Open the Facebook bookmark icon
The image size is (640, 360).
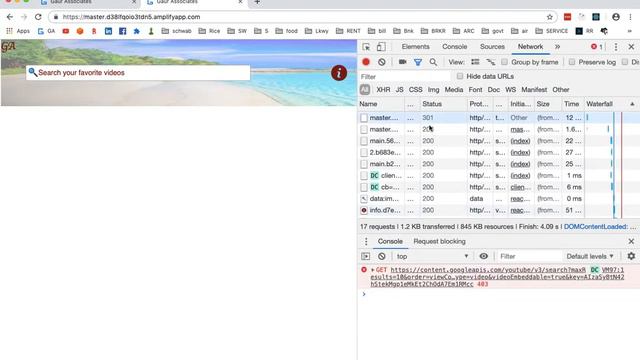point(122,31)
